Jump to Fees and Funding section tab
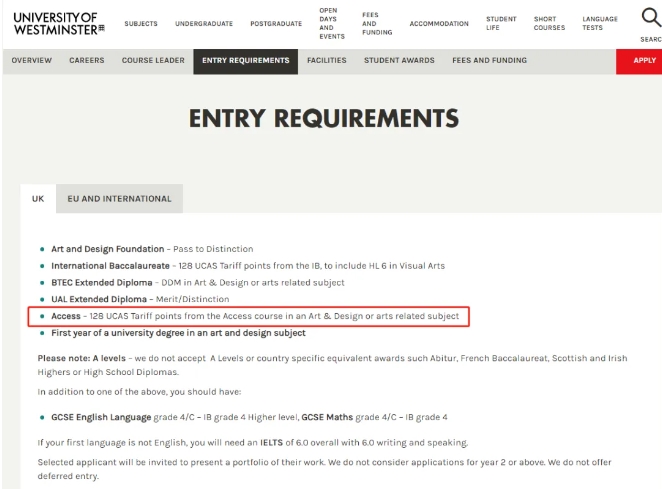 [x=489, y=60]
